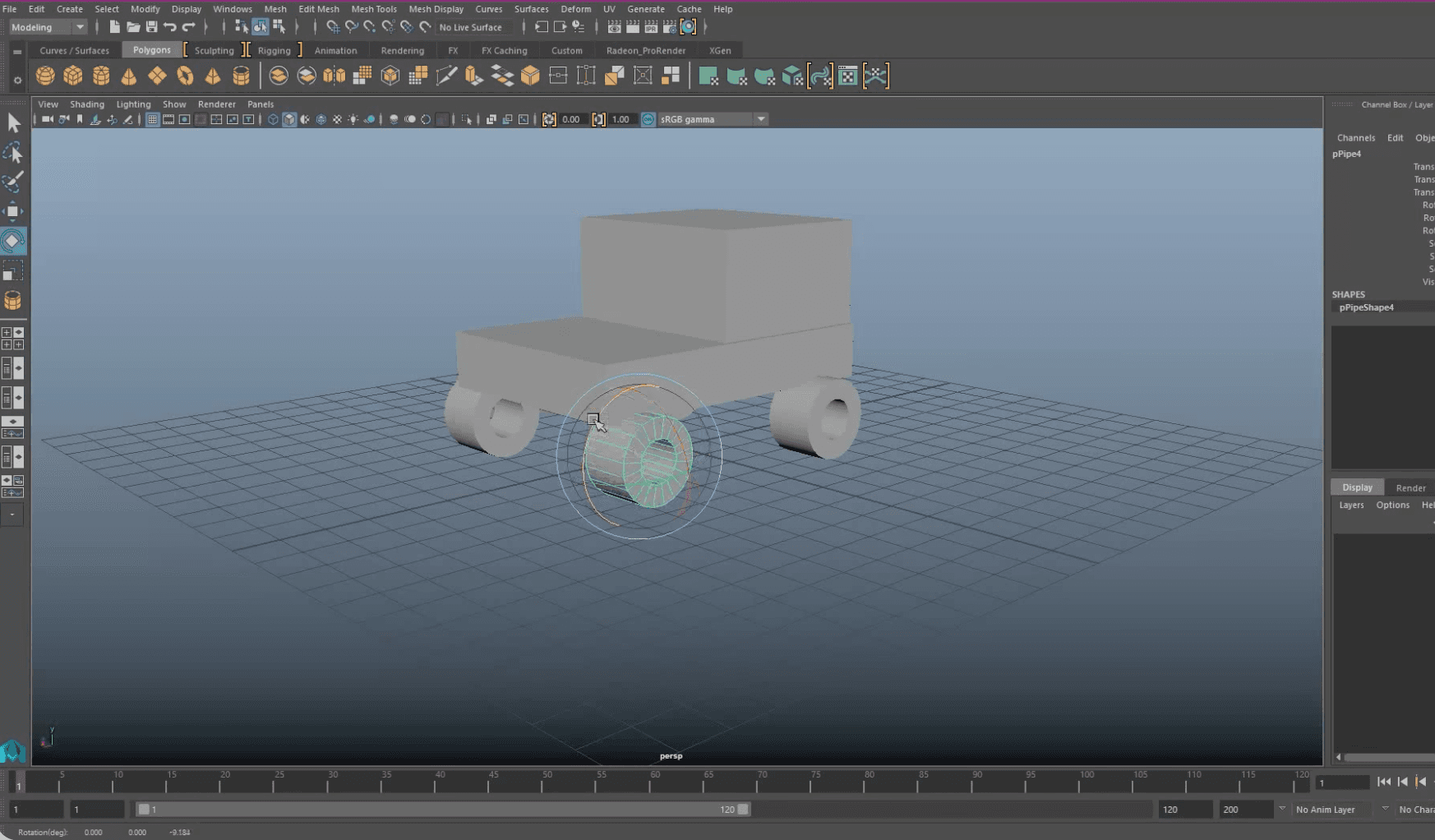
Task: Select the Multi-Cut knife tool icon
Action: [x=446, y=76]
